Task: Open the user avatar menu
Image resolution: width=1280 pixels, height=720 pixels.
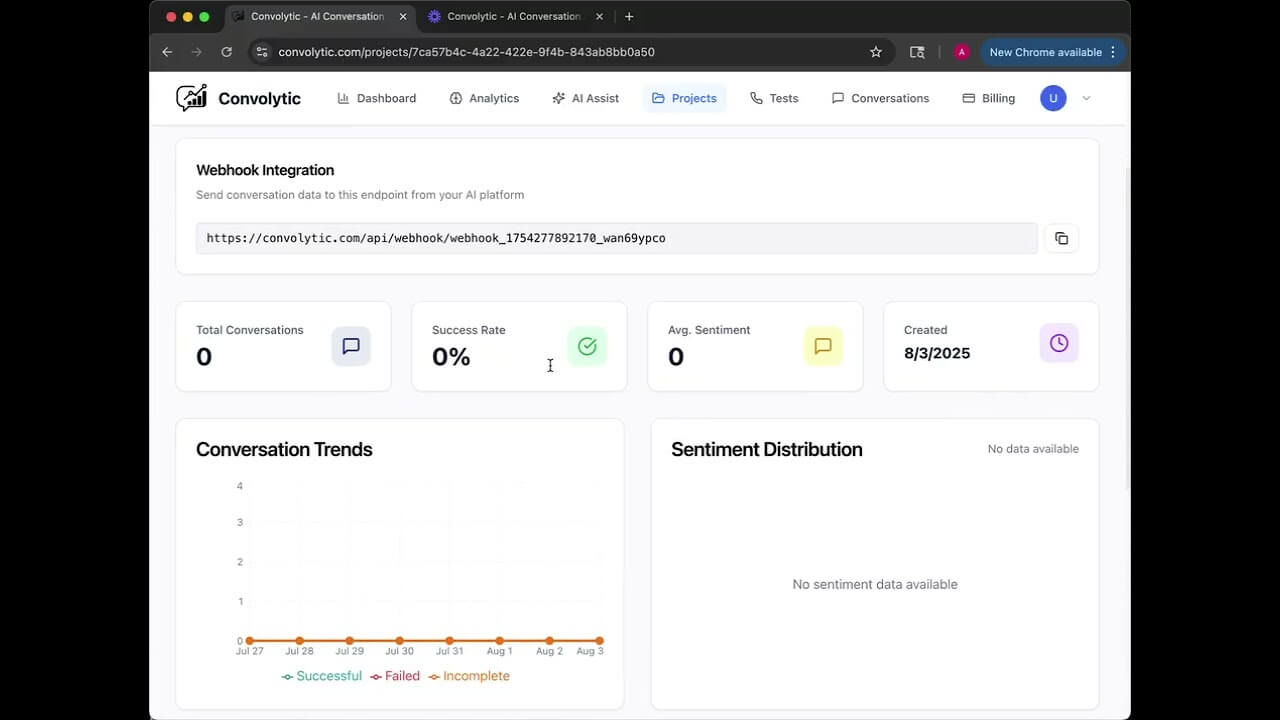Action: 1053,98
